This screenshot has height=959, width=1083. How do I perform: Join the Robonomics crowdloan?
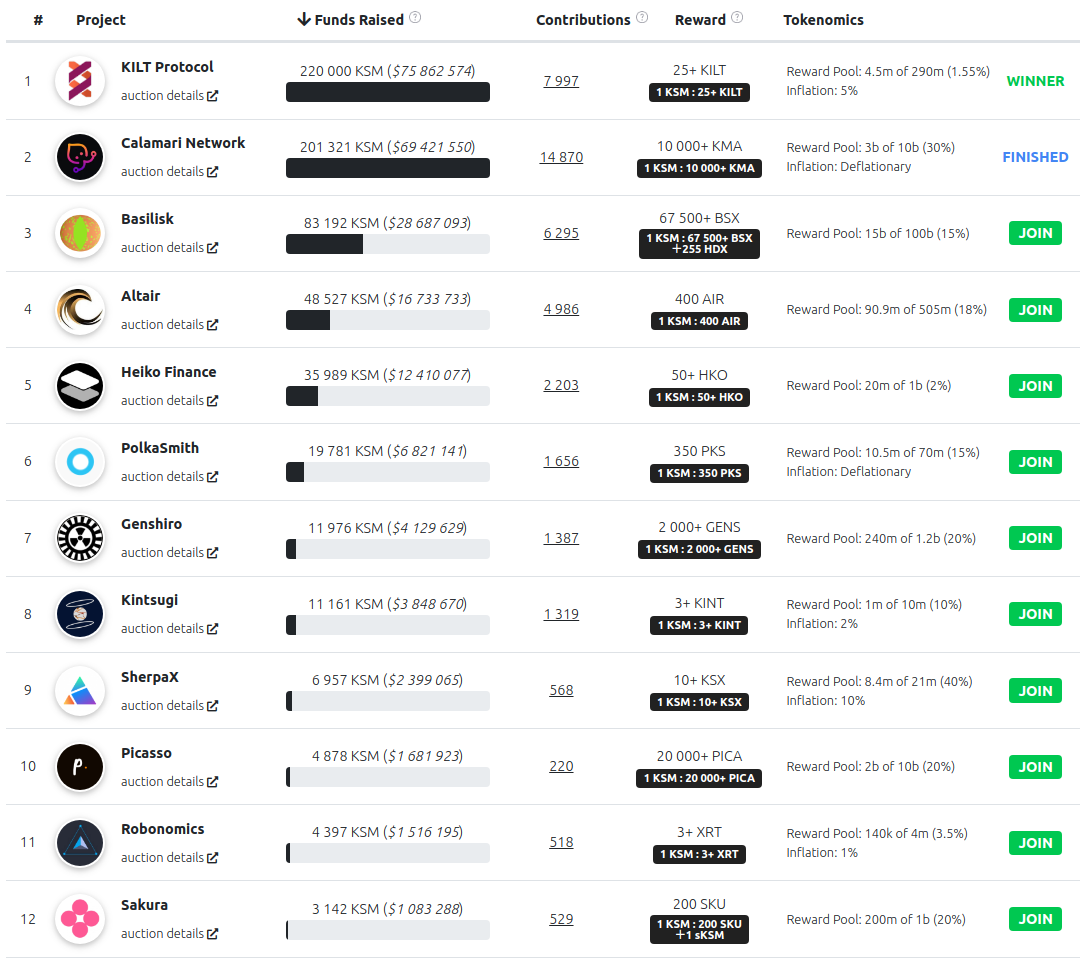coord(1035,842)
